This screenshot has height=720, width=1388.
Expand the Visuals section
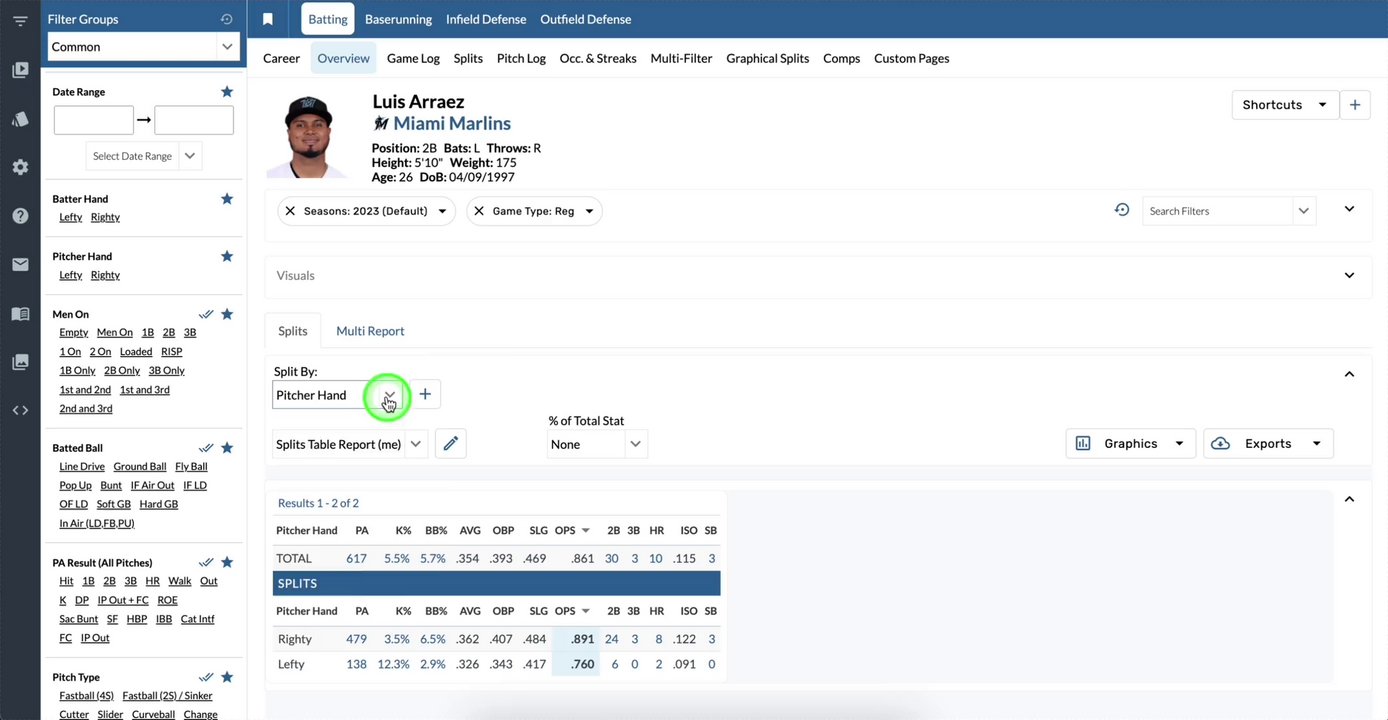[1349, 275]
